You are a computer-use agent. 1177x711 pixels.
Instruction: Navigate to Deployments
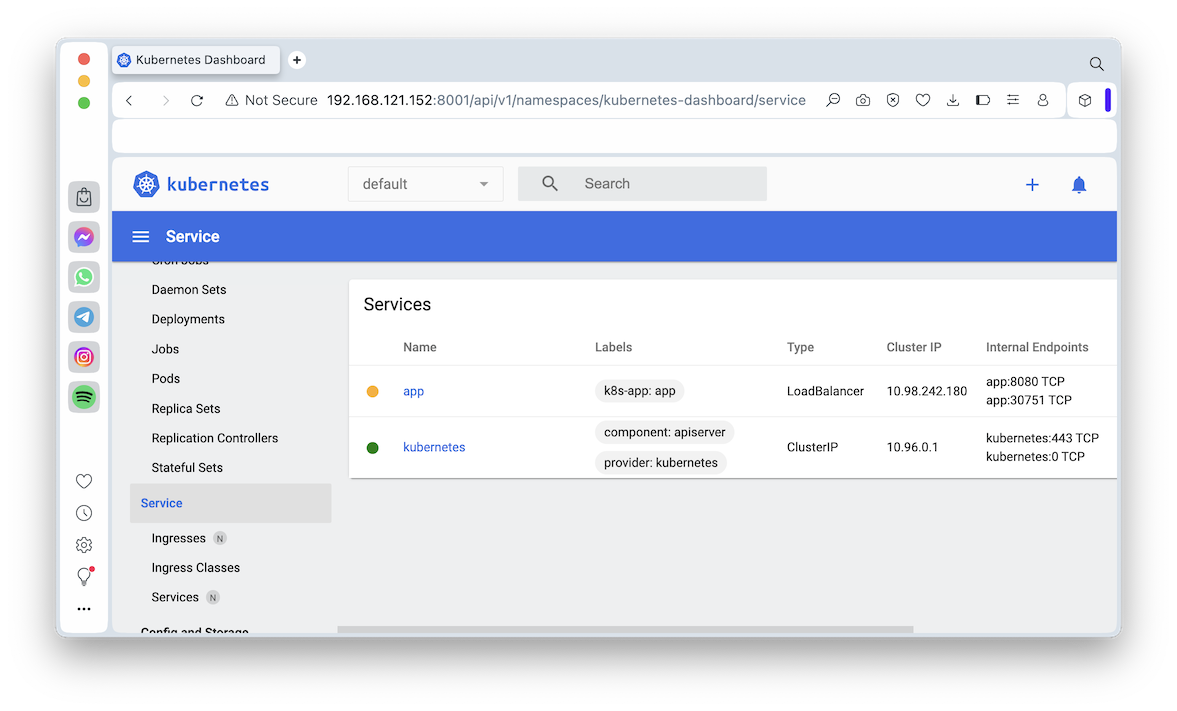[x=188, y=319]
